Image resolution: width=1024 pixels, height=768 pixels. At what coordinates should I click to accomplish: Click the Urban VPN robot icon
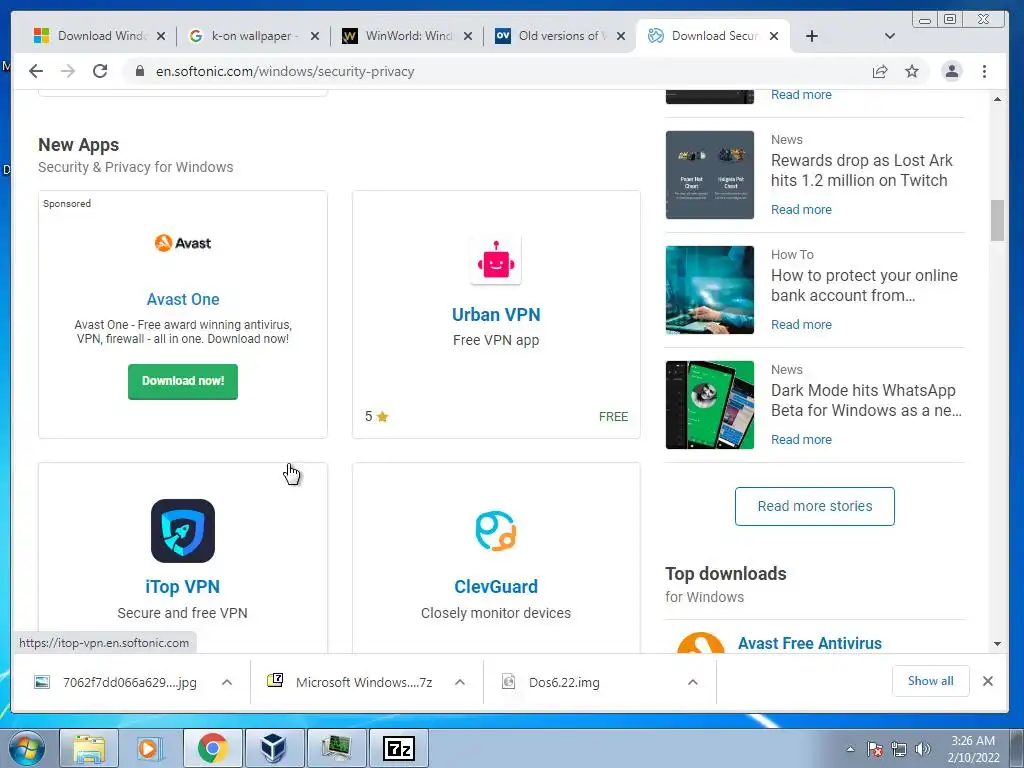(x=496, y=261)
